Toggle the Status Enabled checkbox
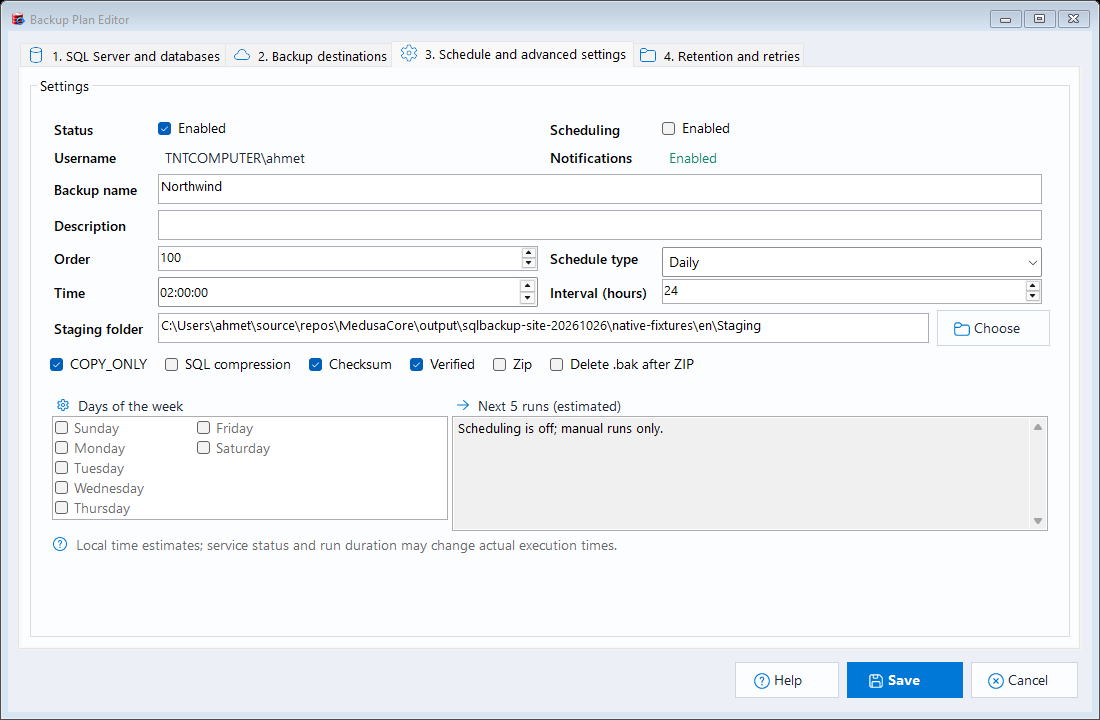 (x=165, y=128)
